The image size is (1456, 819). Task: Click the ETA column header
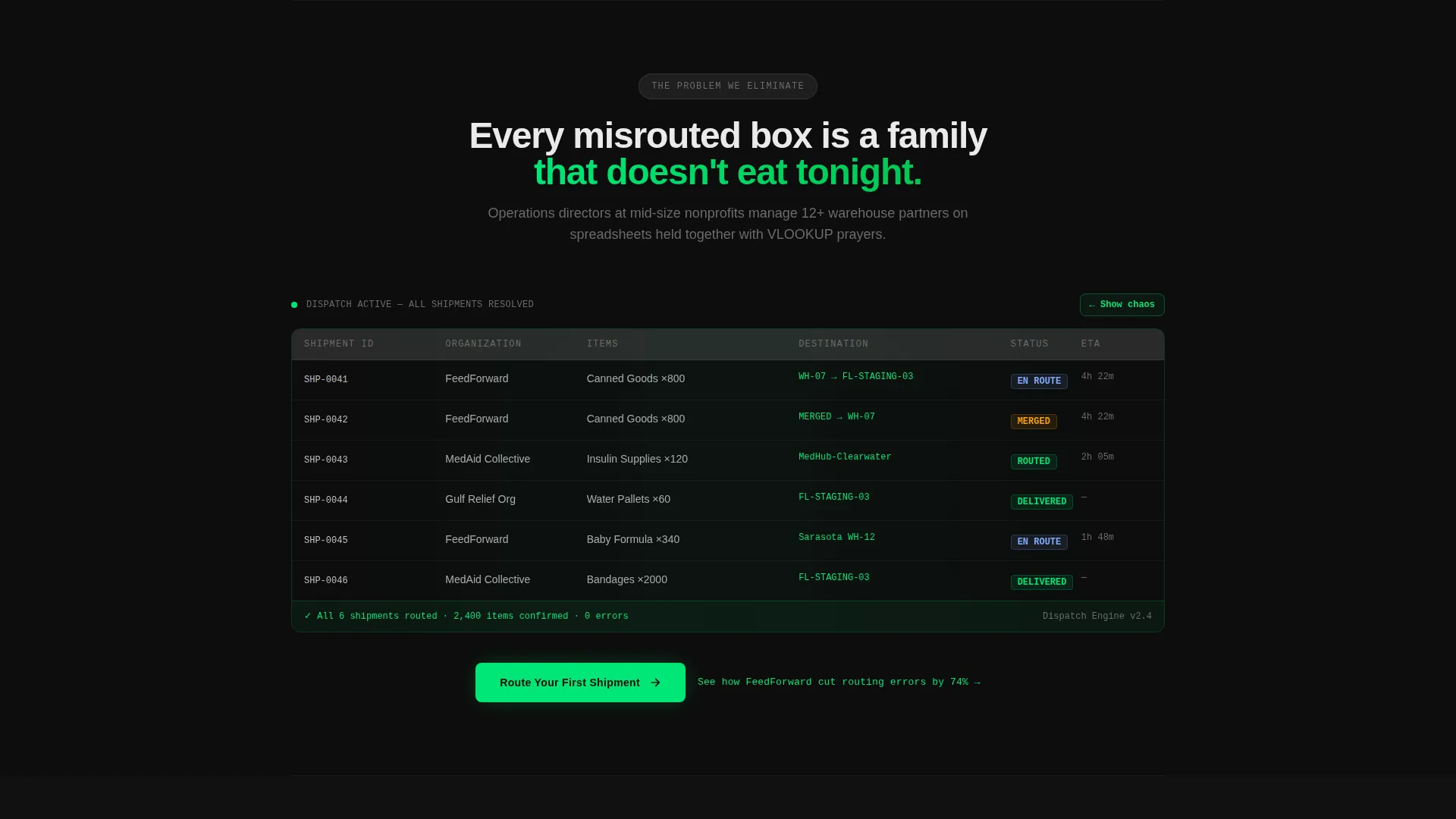click(1090, 344)
